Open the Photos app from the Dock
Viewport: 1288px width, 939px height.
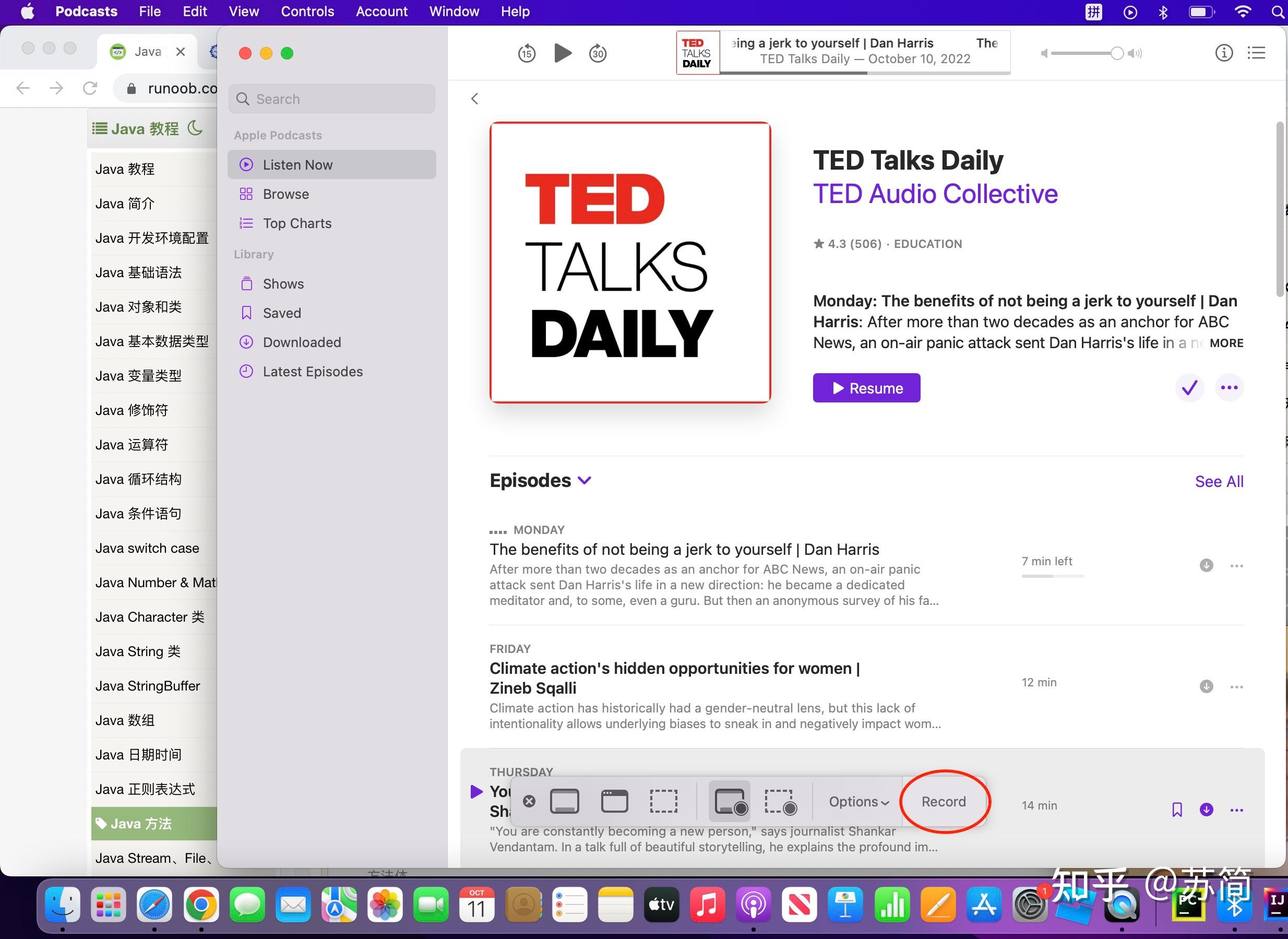pyautogui.click(x=385, y=905)
